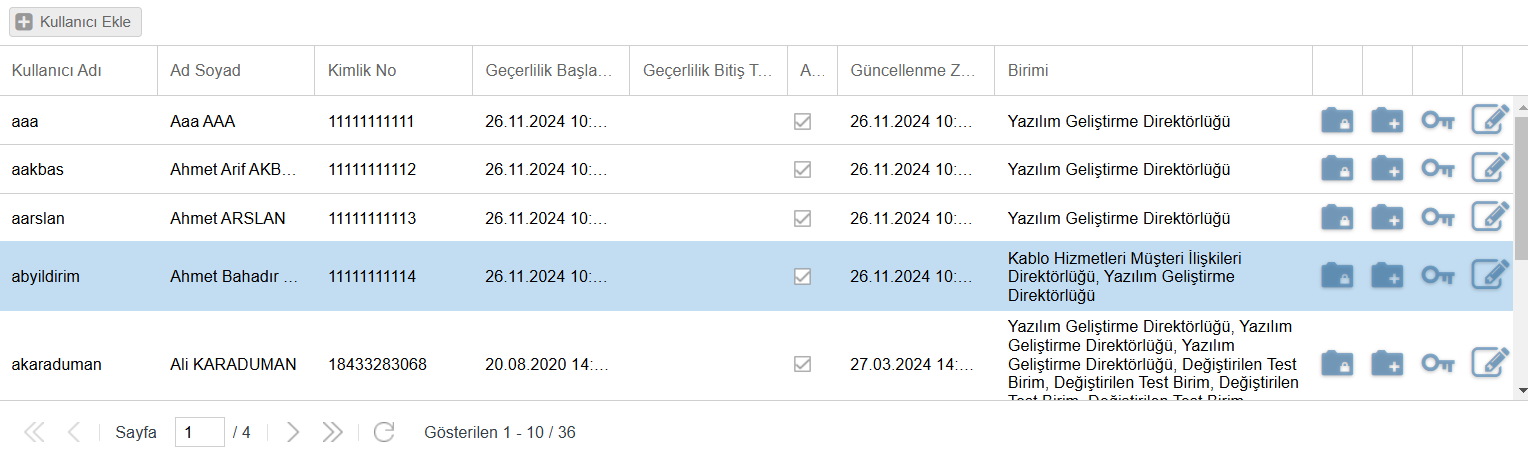Select the Ahmet ARSLAN row name
The image size is (1528, 462).
pyautogui.click(x=228, y=218)
